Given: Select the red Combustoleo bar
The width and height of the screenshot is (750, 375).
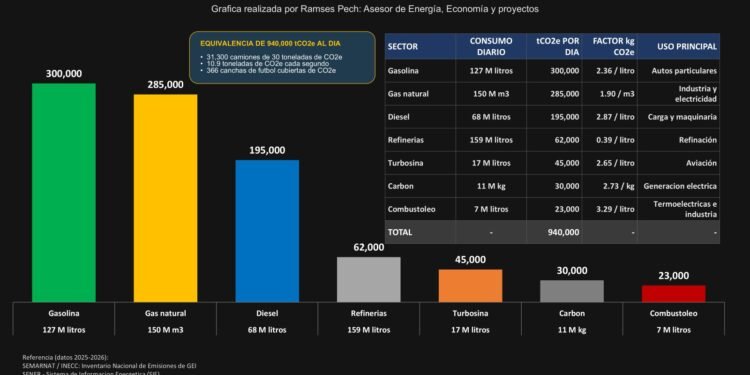Looking at the screenshot, I should tap(673, 294).
